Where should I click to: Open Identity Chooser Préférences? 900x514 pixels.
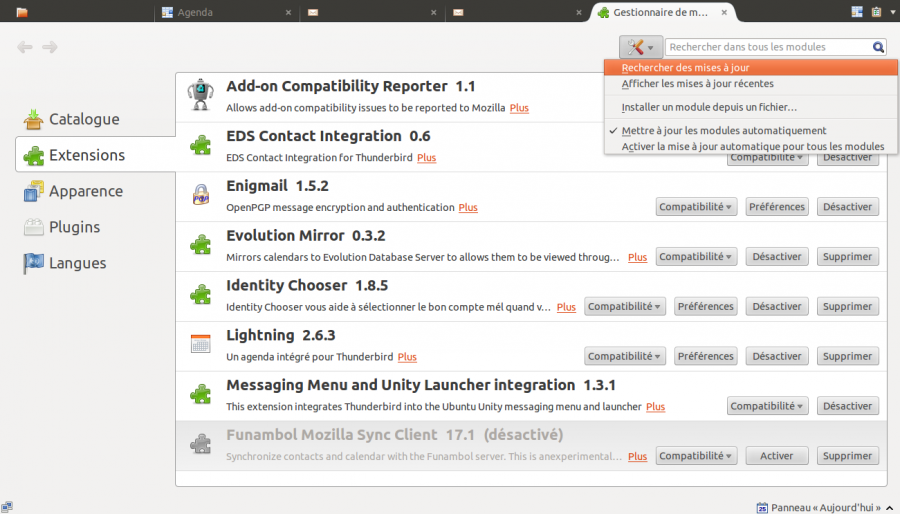[705, 307]
